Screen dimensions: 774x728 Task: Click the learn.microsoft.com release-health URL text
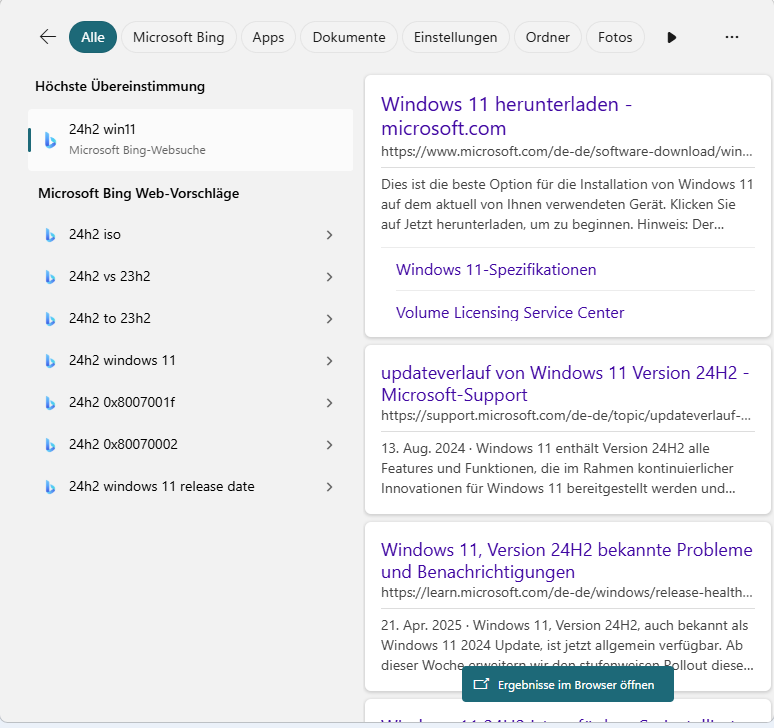567,592
